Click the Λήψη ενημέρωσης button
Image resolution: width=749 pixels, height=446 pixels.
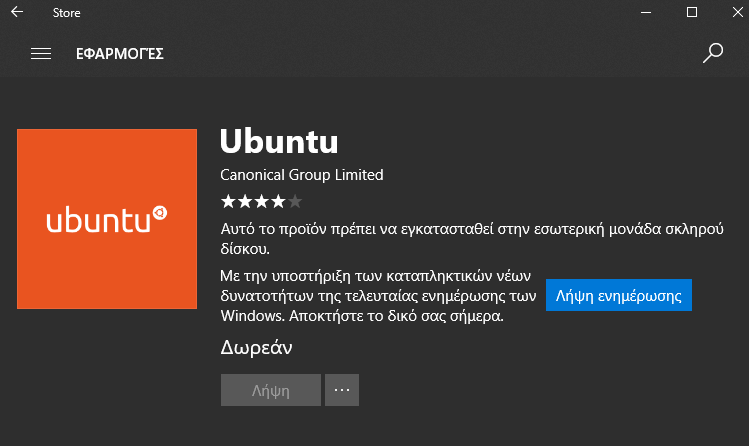(619, 295)
